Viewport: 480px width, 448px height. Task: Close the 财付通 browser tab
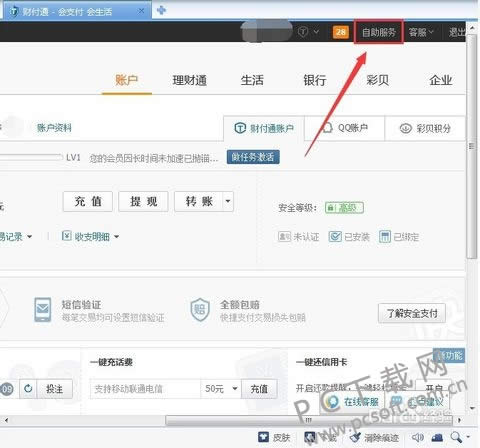(141, 11)
